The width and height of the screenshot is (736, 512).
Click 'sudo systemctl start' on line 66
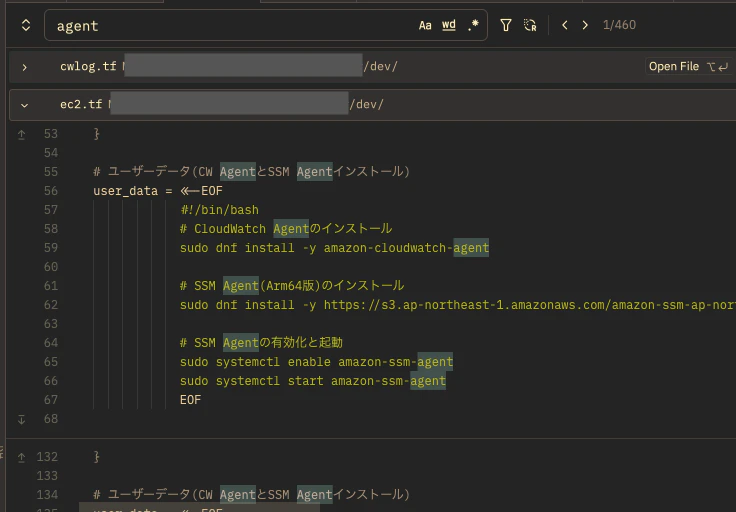tap(251, 381)
